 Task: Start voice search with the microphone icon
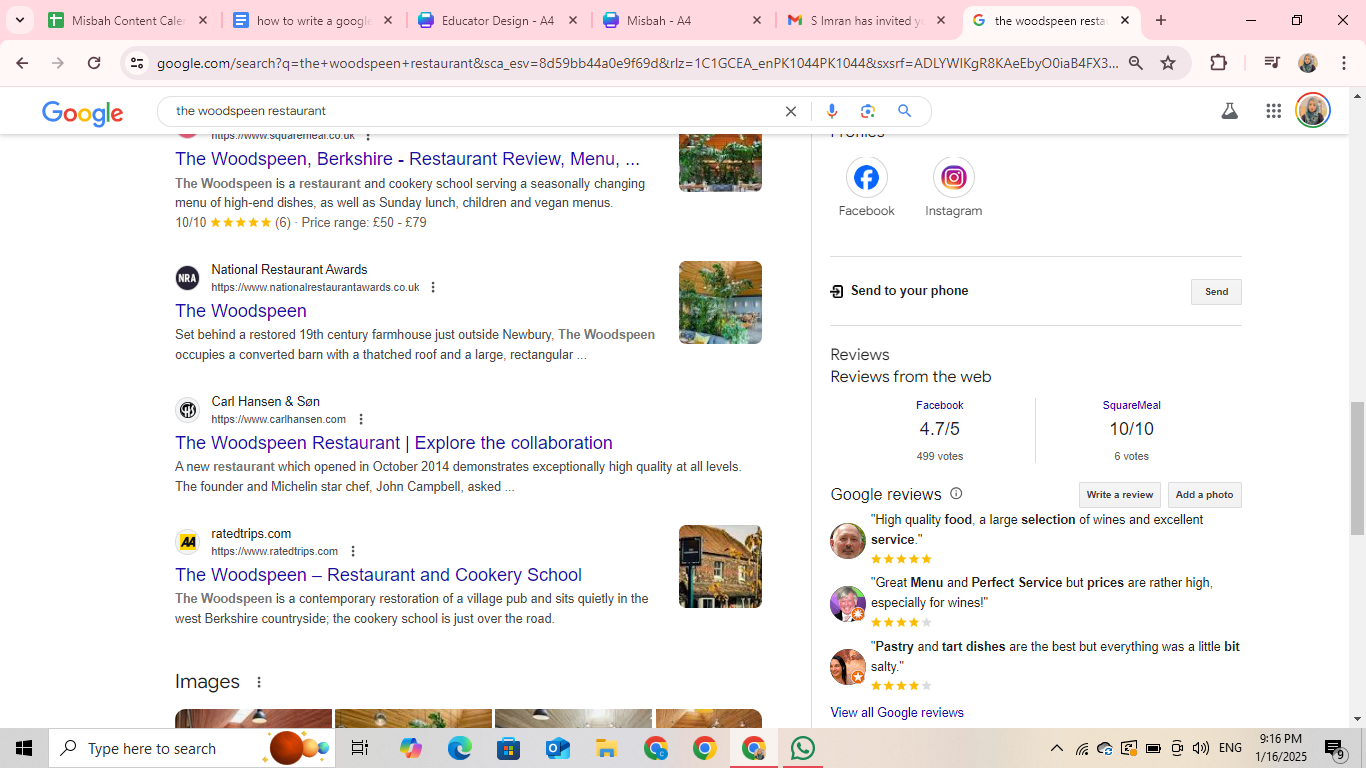(x=832, y=111)
